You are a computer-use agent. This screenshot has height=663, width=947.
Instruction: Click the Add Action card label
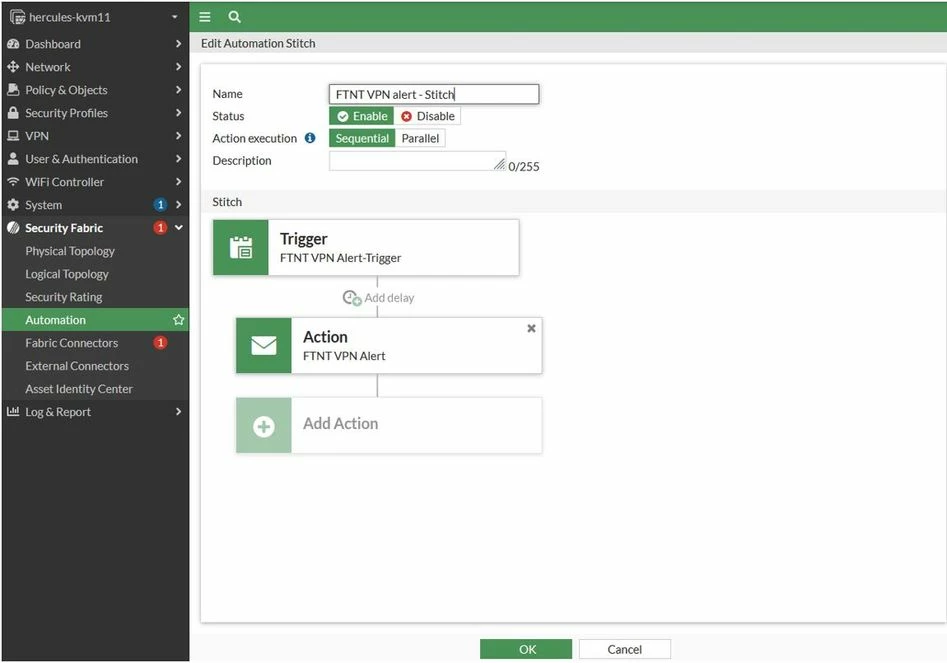pos(341,423)
